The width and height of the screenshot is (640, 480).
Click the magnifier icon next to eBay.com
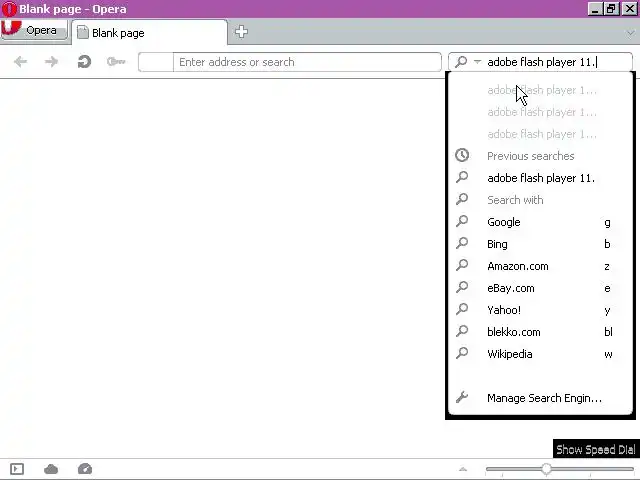(462, 287)
